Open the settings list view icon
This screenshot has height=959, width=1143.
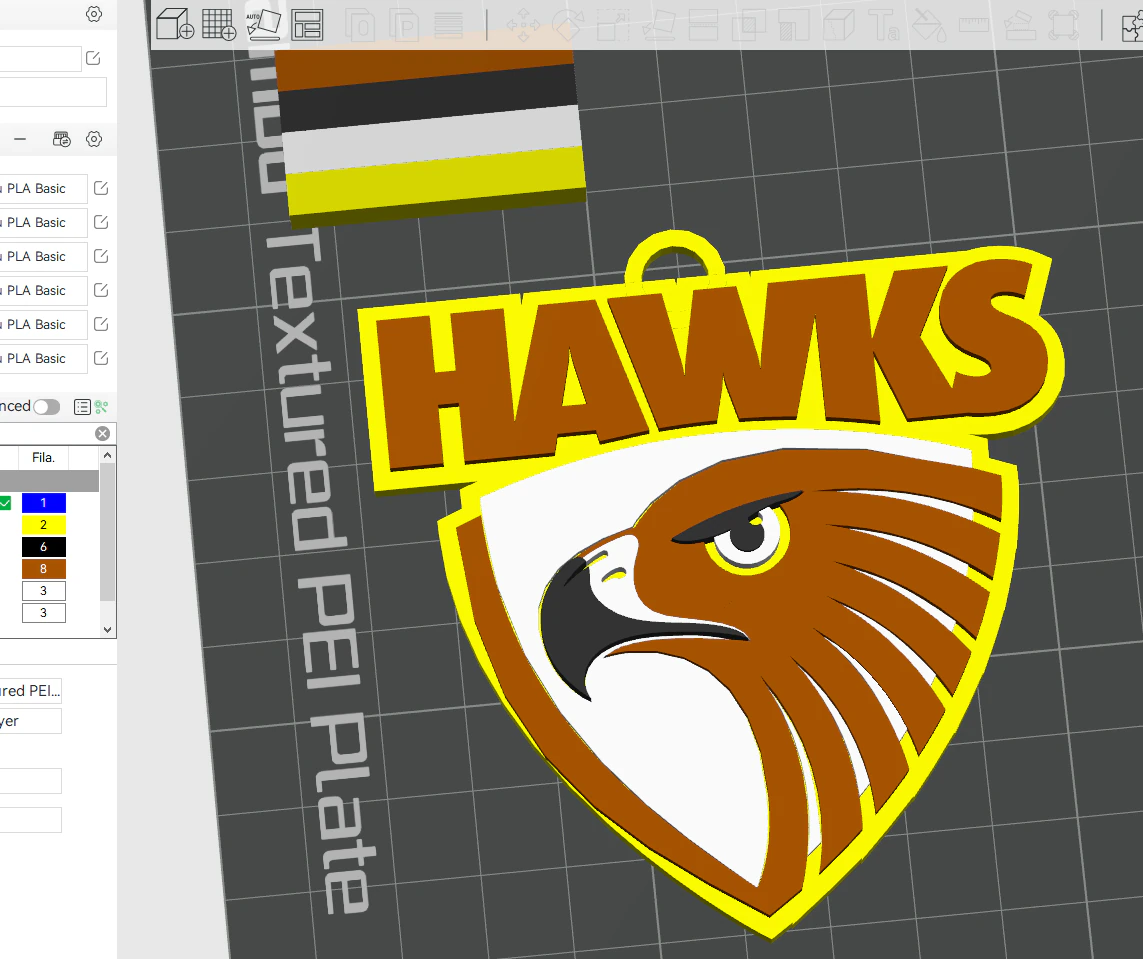click(82, 407)
